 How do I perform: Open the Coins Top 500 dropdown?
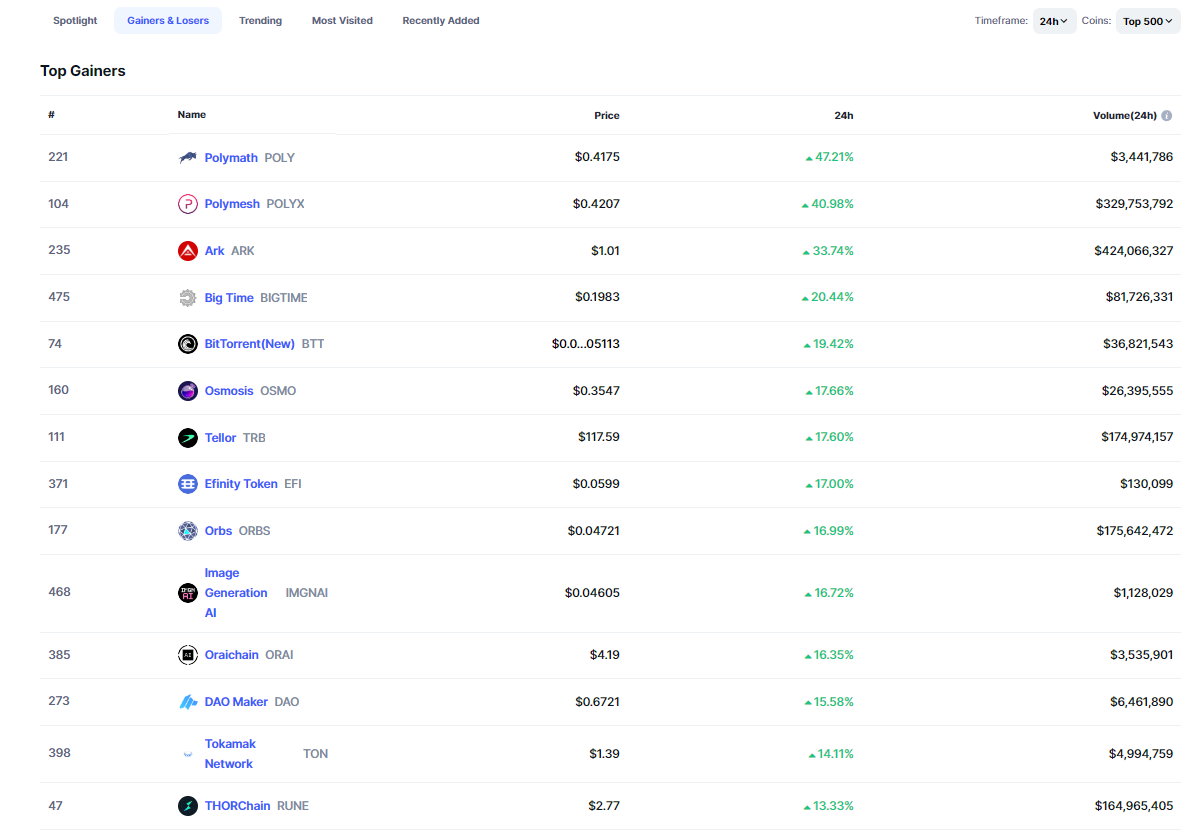1147,21
